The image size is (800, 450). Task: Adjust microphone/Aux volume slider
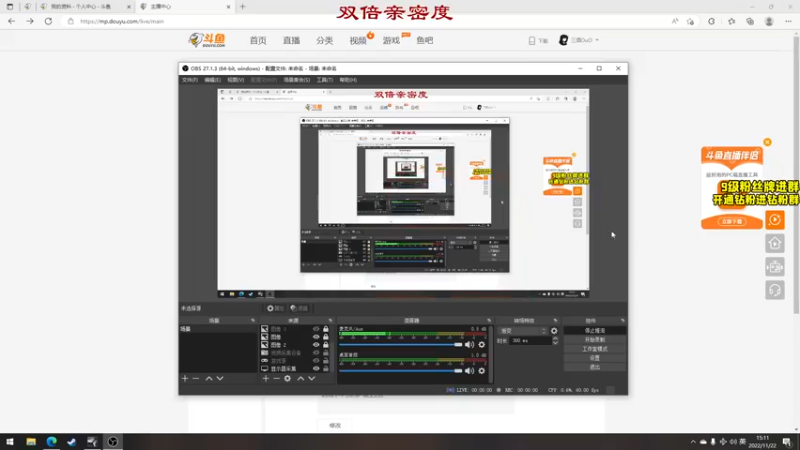(401, 345)
